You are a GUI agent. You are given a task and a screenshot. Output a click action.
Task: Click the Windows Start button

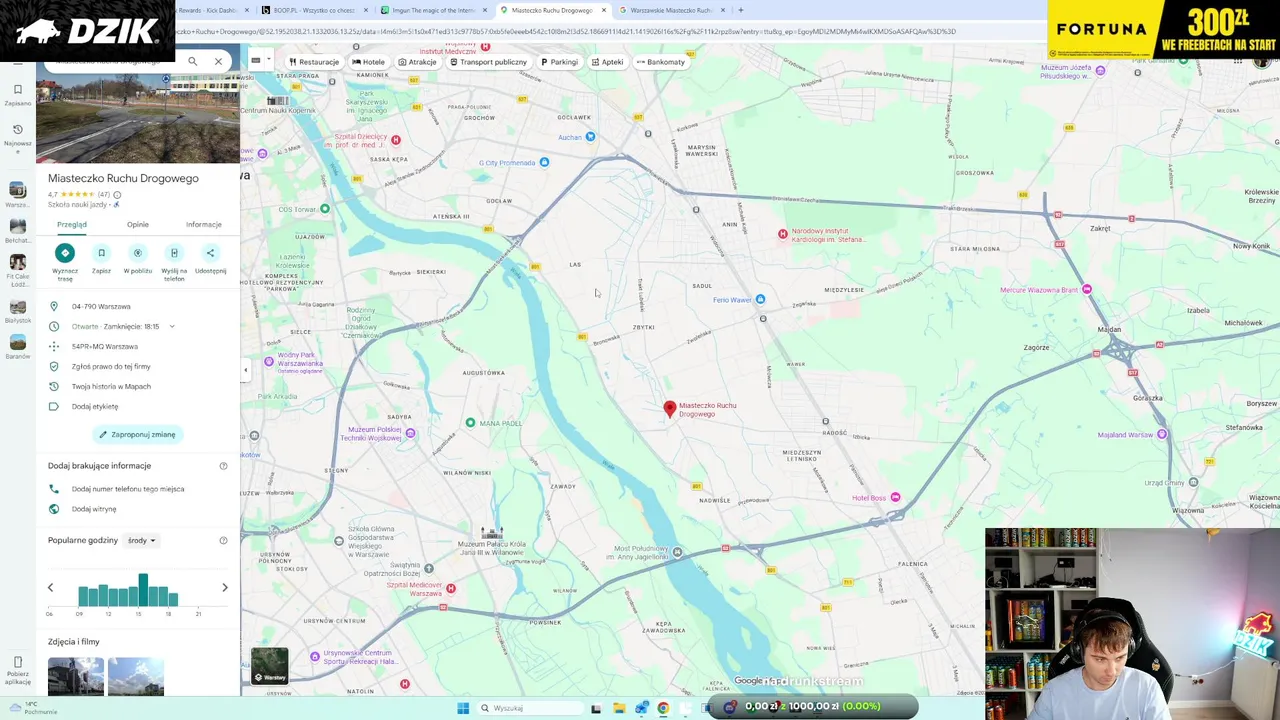coord(463,708)
